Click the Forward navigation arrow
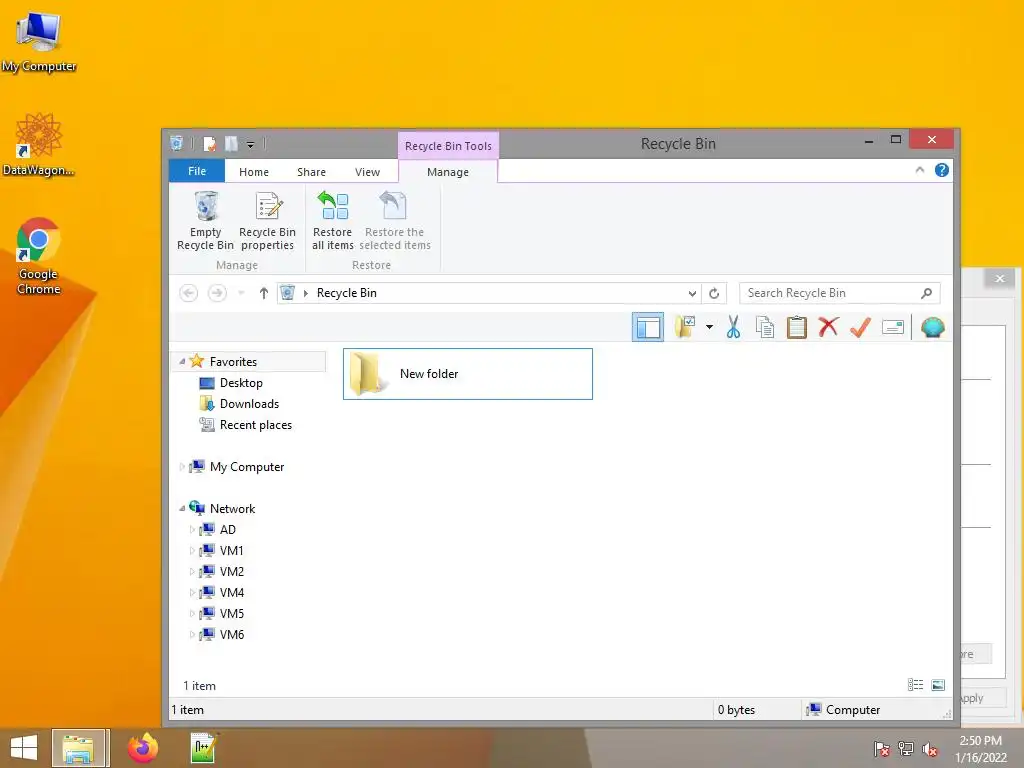Screen dimensions: 1024x768 [217, 293]
